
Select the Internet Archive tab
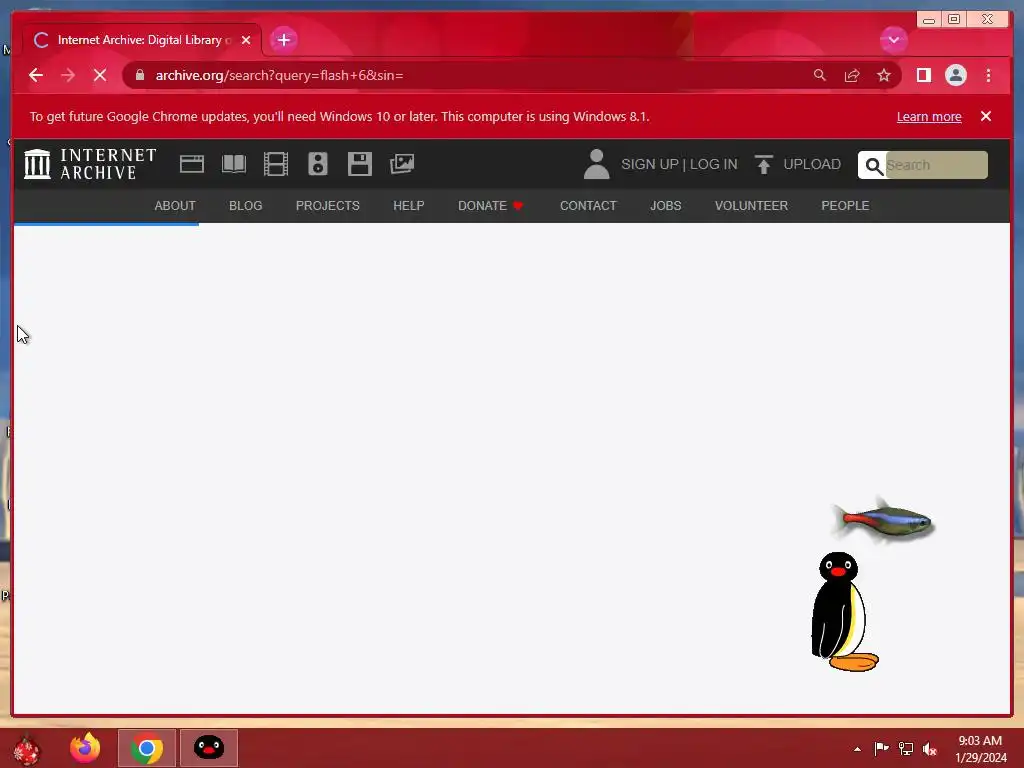[x=142, y=40]
